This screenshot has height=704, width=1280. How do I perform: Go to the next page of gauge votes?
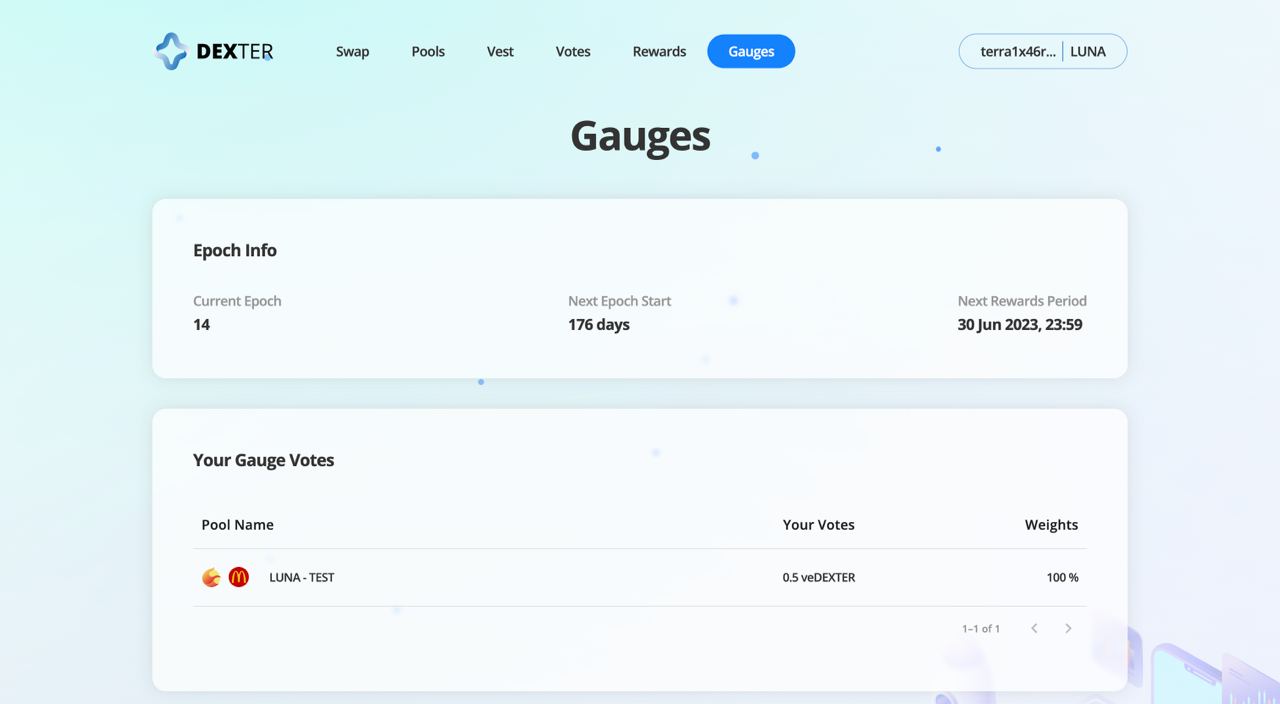point(1068,628)
